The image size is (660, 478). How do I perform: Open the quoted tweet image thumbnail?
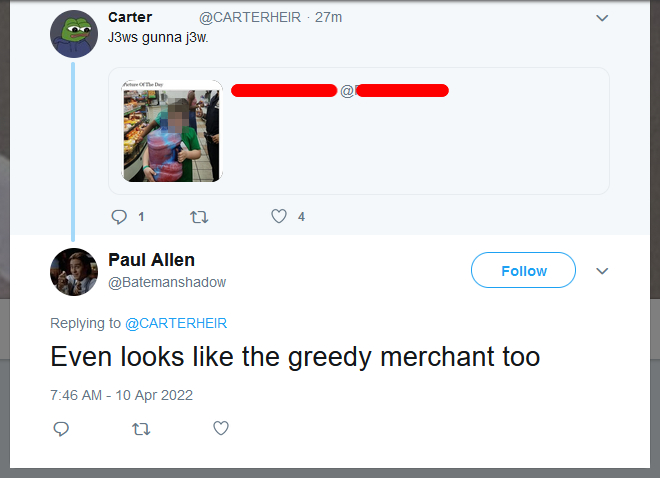pos(172,131)
